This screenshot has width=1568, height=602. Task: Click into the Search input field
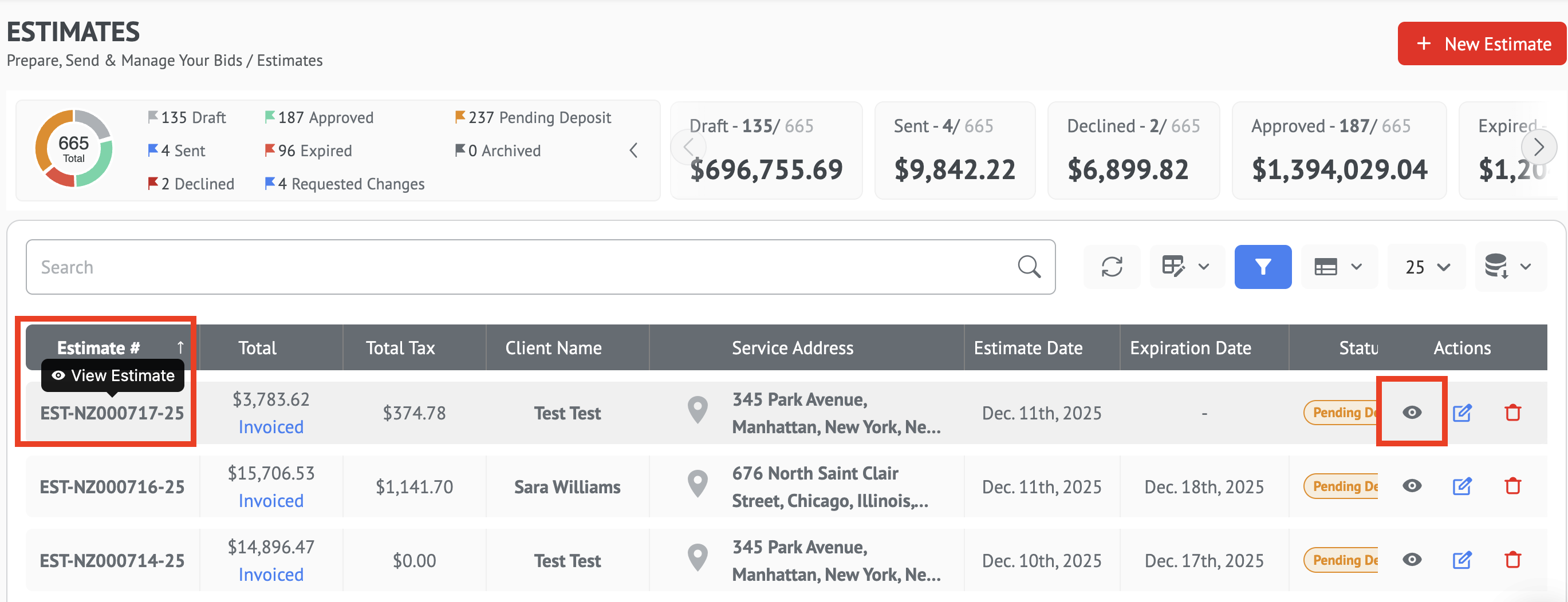tap(517, 267)
